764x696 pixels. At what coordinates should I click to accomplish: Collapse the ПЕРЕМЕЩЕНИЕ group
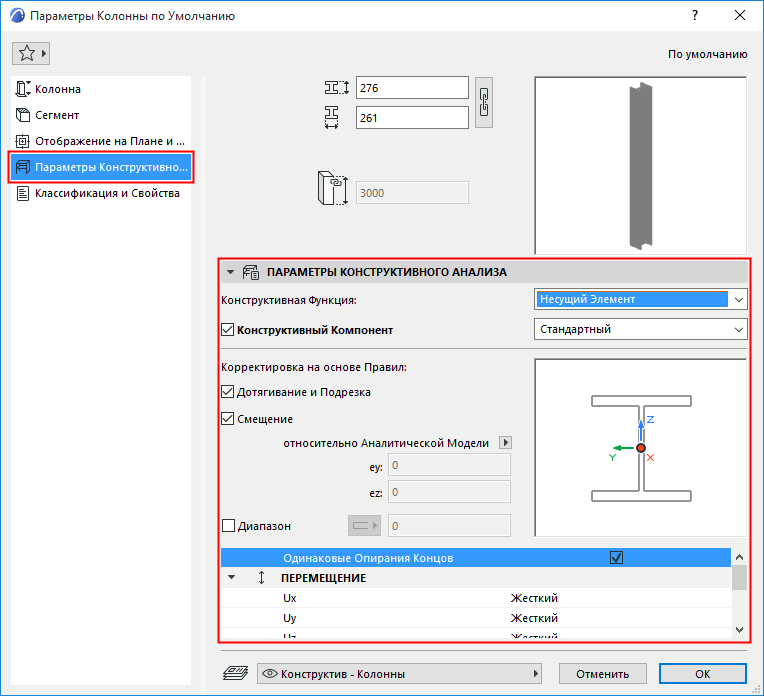click(232, 577)
